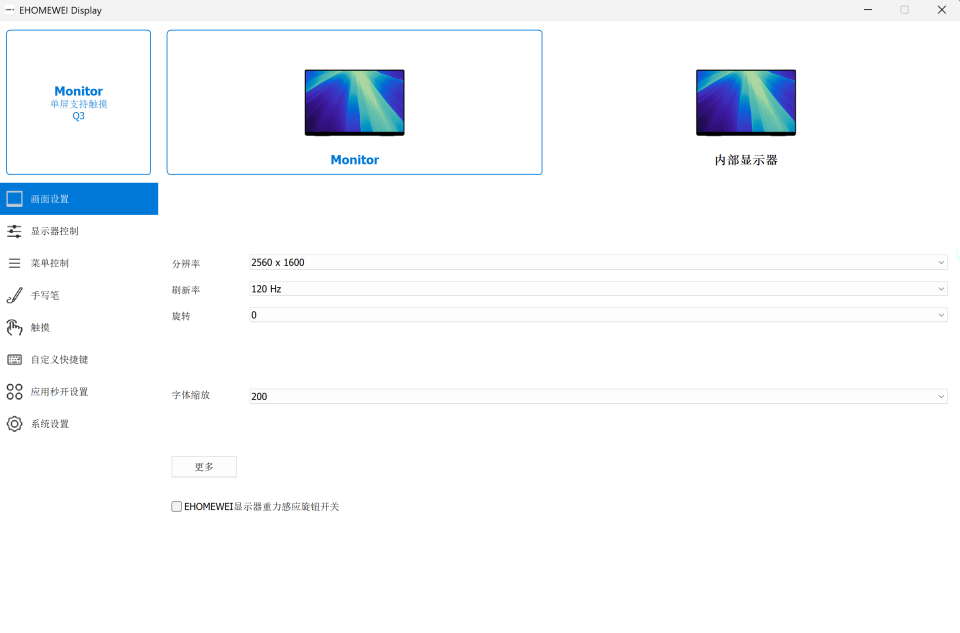Open the 菜单控制 menu item
Screen dimensions: 960x633
[79, 263]
